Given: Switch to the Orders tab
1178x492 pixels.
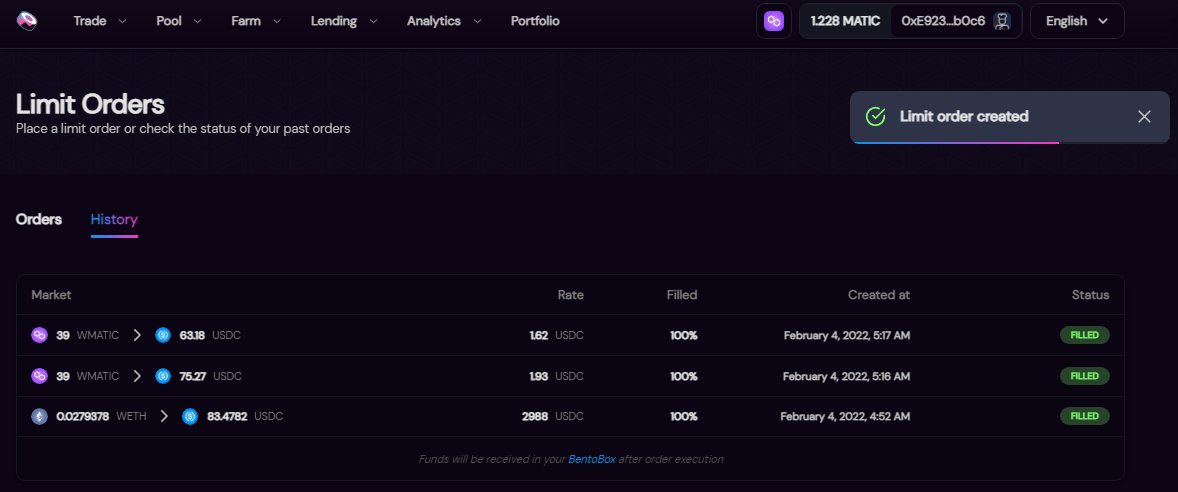Looking at the screenshot, I should [x=39, y=219].
